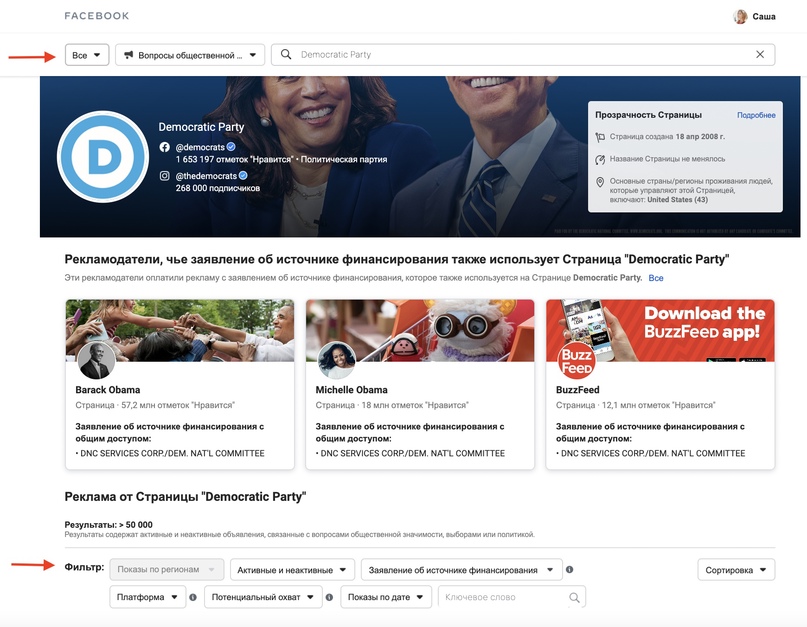Click the Democratic Party D logo
The height and width of the screenshot is (627, 807).
point(103,156)
